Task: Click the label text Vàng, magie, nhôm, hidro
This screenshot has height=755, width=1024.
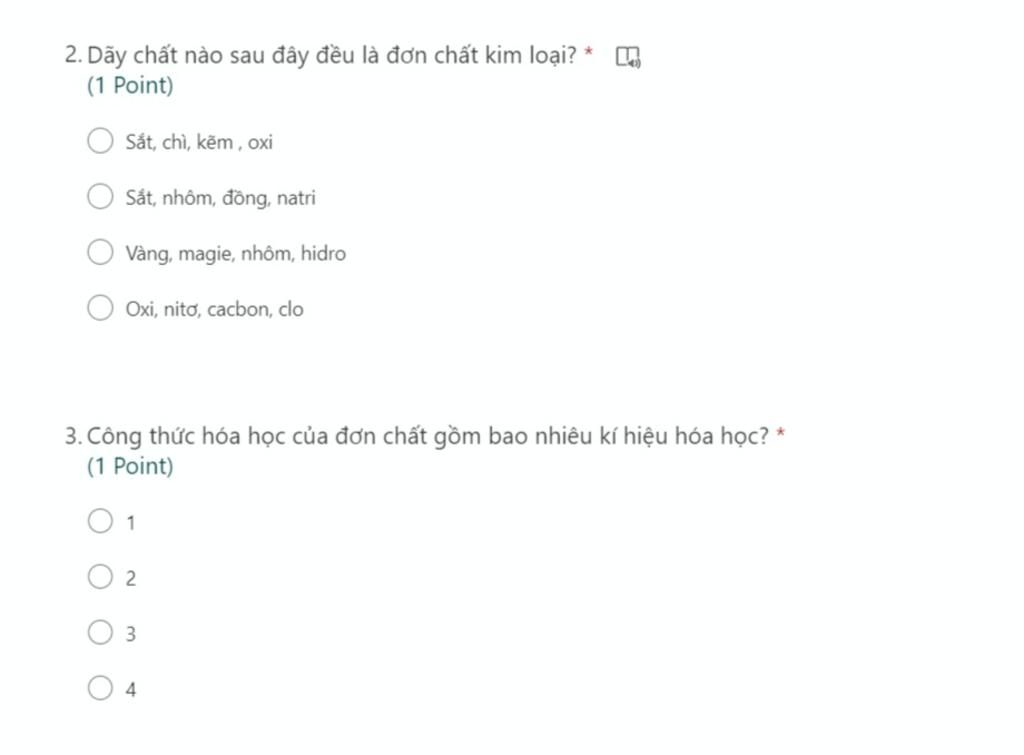Action: pyautogui.click(x=236, y=253)
